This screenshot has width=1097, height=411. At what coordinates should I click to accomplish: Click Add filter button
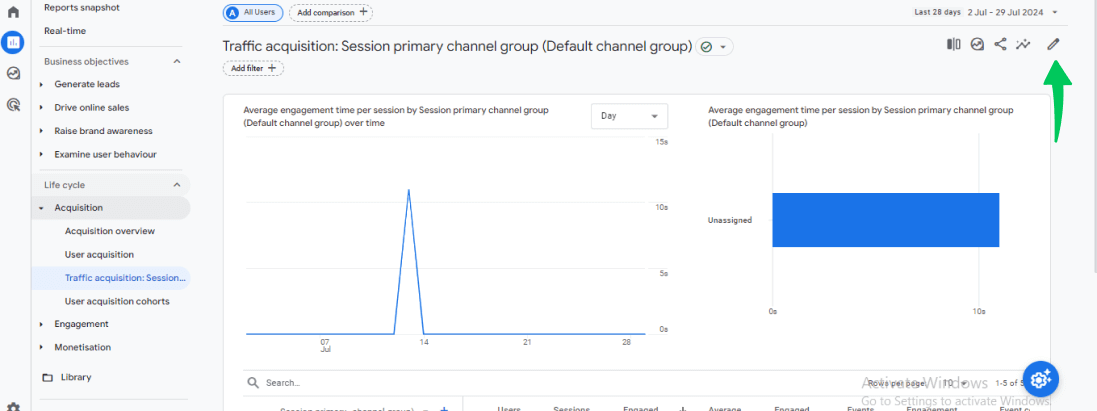[x=253, y=69]
